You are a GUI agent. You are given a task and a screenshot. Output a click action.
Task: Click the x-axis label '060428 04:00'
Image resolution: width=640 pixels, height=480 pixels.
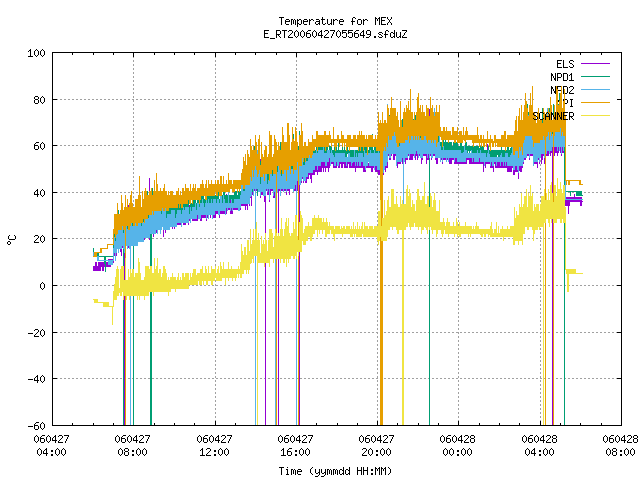coord(540,446)
